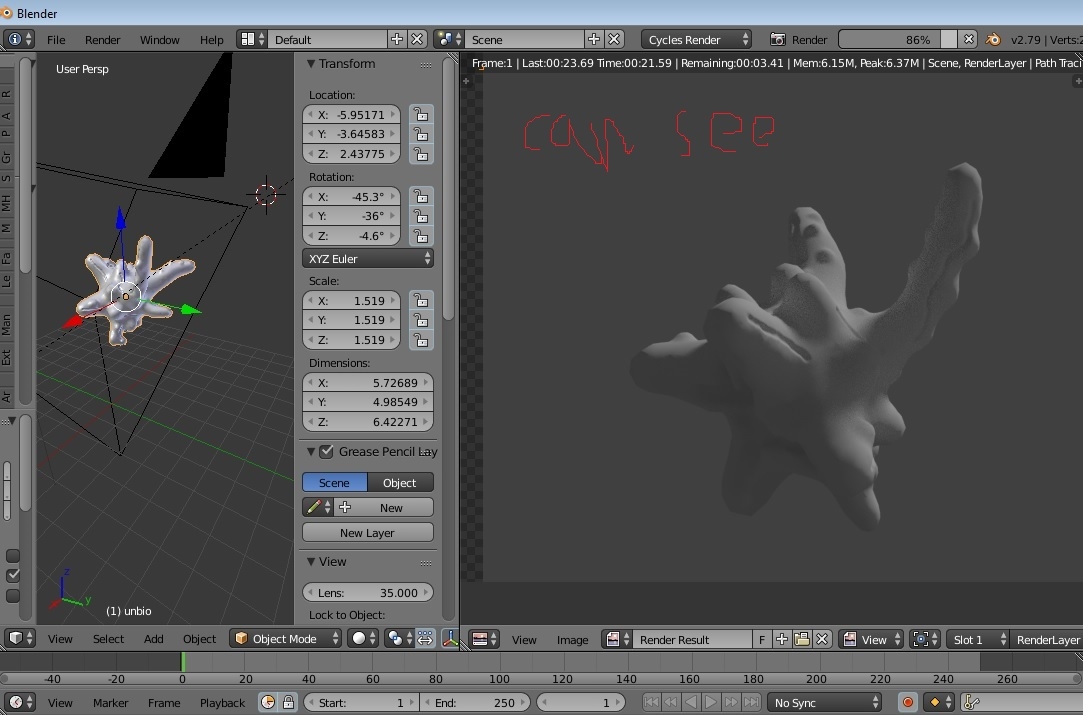Toggle the Grease Pencil Layers checkbox
This screenshot has height=715, width=1083.
click(326, 452)
